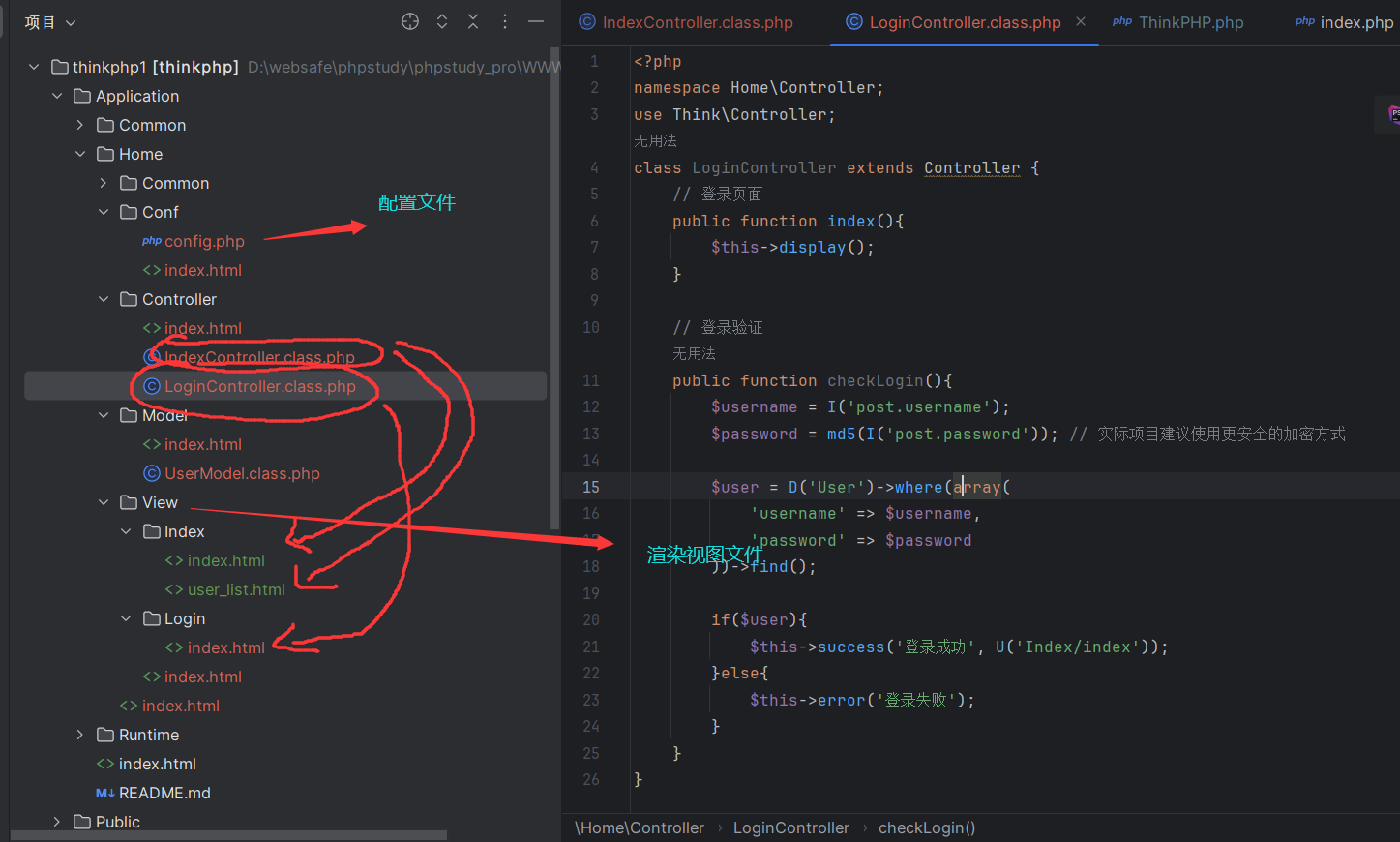Image resolution: width=1400 pixels, height=842 pixels.
Task: Click the PHP icon next to config.php
Action: click(152, 241)
